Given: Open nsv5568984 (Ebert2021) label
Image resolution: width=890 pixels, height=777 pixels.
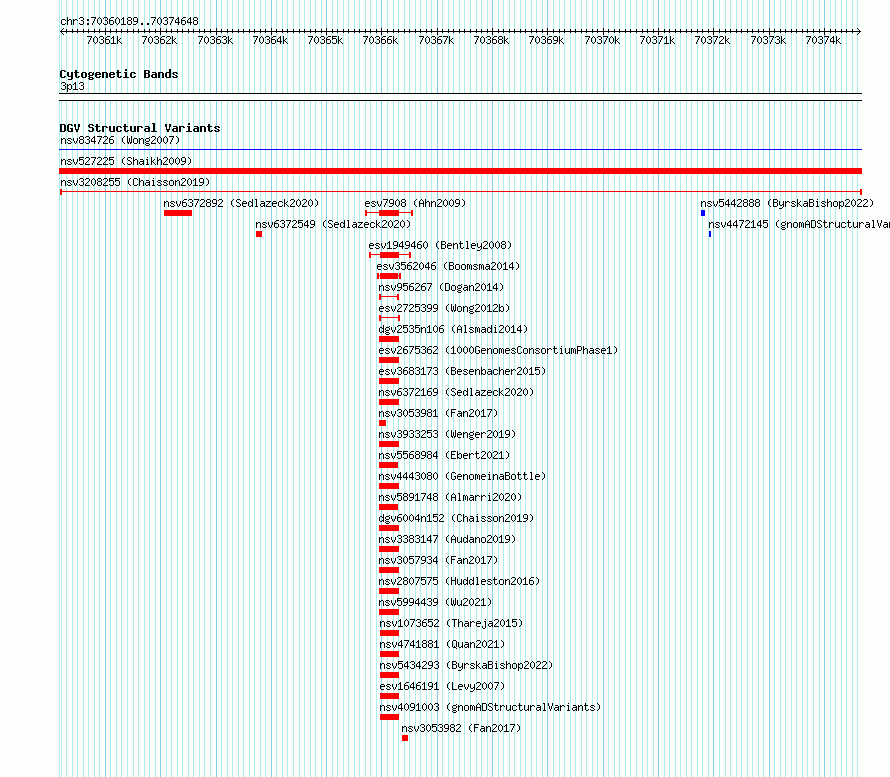Looking at the screenshot, I should coord(444,455).
